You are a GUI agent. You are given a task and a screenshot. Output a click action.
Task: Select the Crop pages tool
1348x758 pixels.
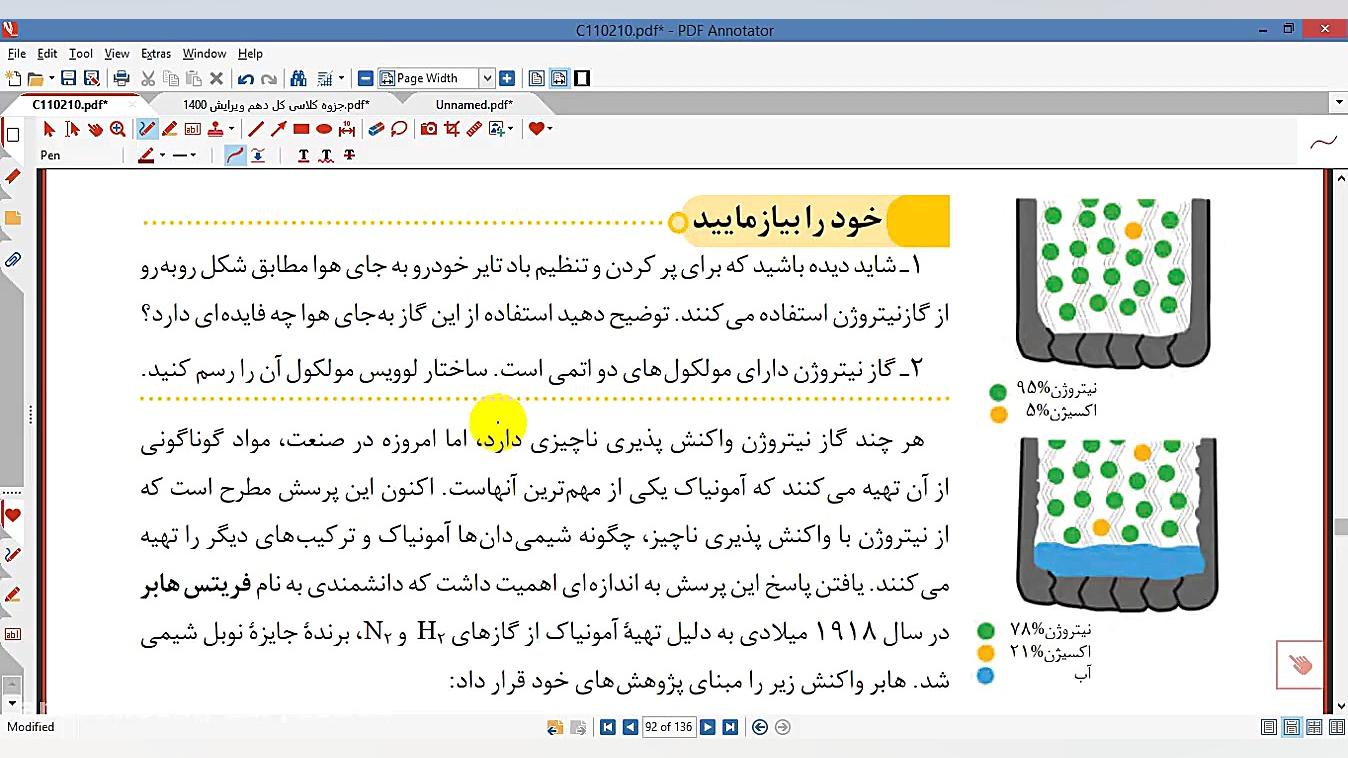pos(452,129)
